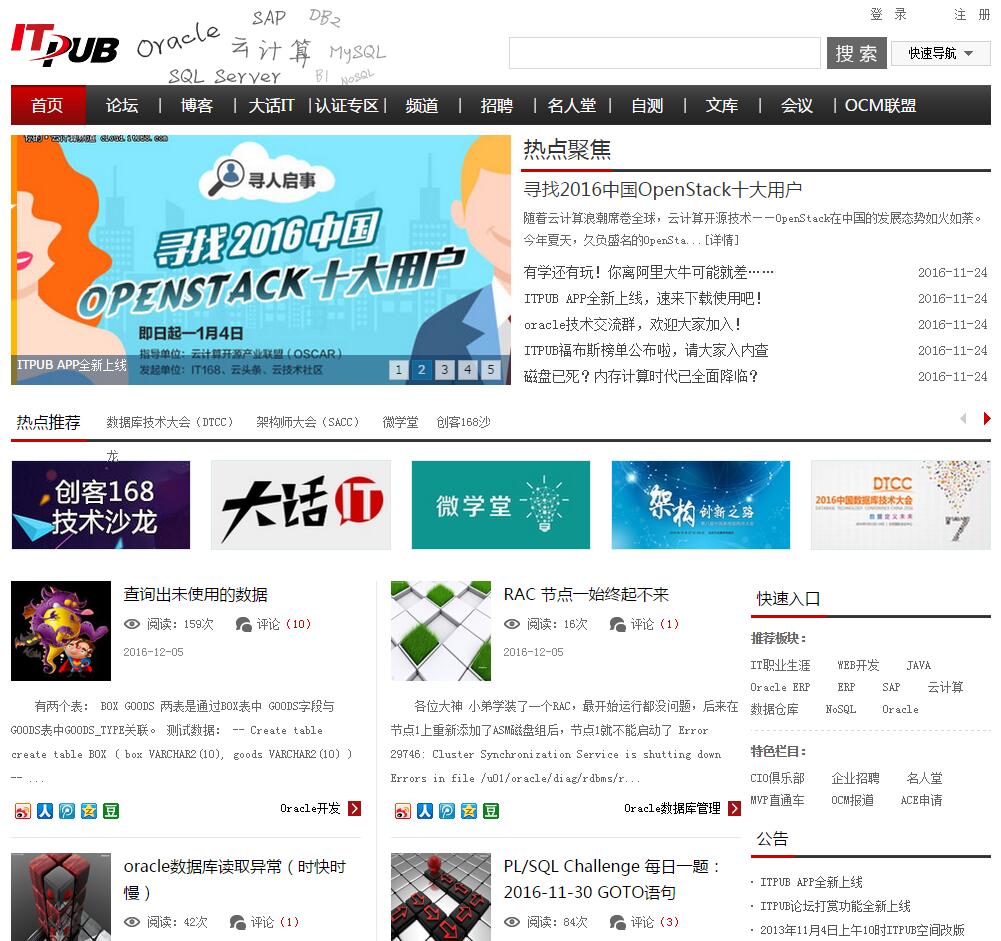Click NoSQL in 推荐板块
This screenshot has width=1001, height=941.
(x=841, y=709)
